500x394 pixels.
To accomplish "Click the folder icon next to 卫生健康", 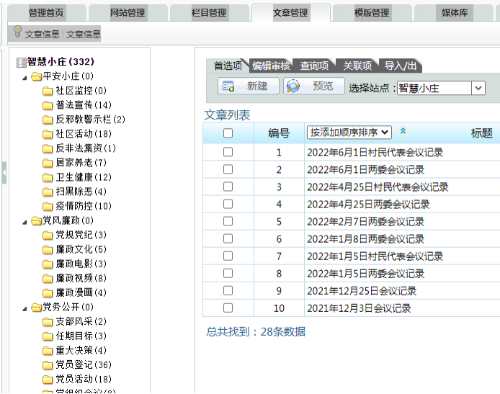I will tap(48, 178).
